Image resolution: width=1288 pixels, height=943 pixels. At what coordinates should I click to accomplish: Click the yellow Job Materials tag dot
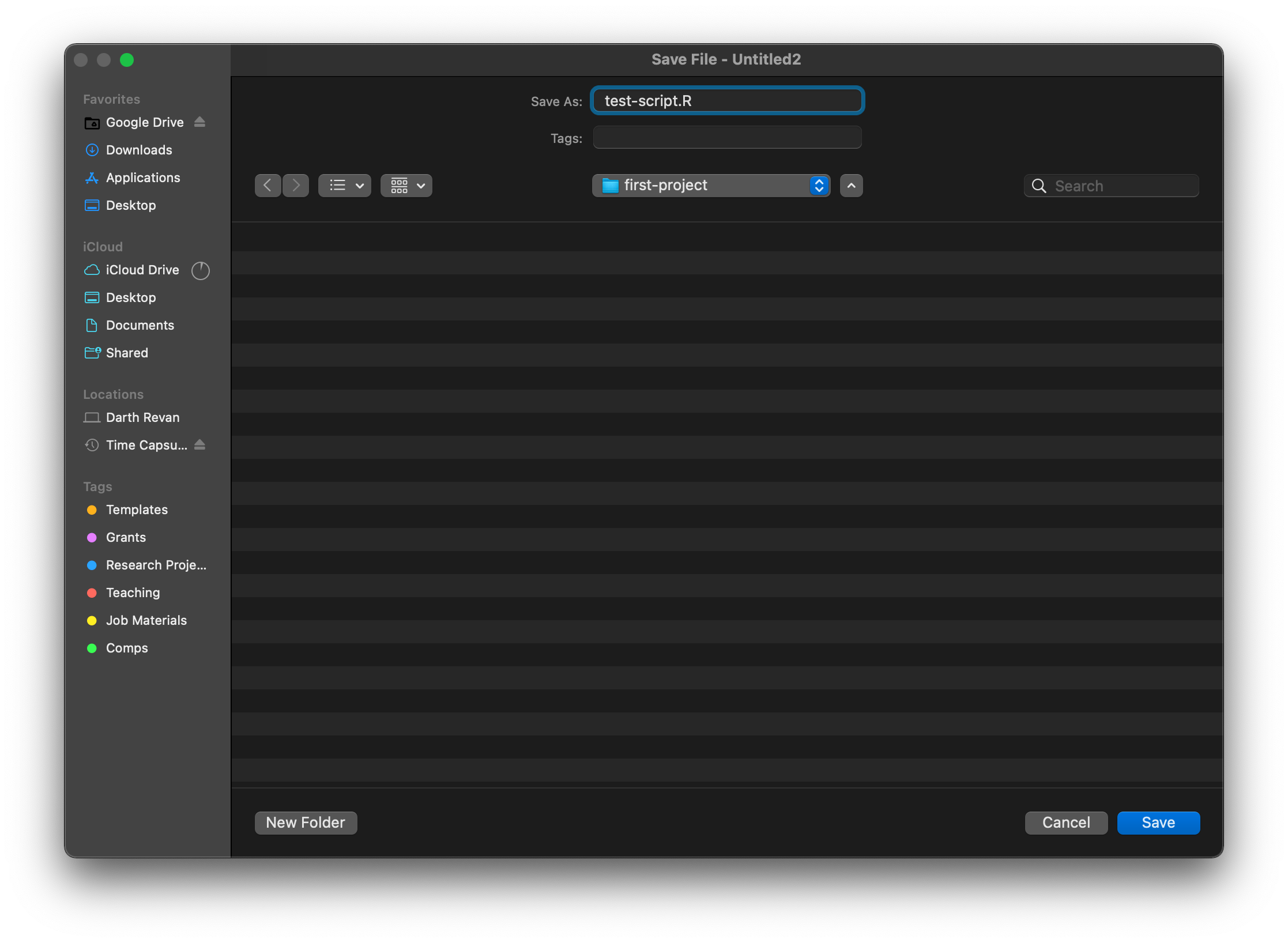point(92,620)
